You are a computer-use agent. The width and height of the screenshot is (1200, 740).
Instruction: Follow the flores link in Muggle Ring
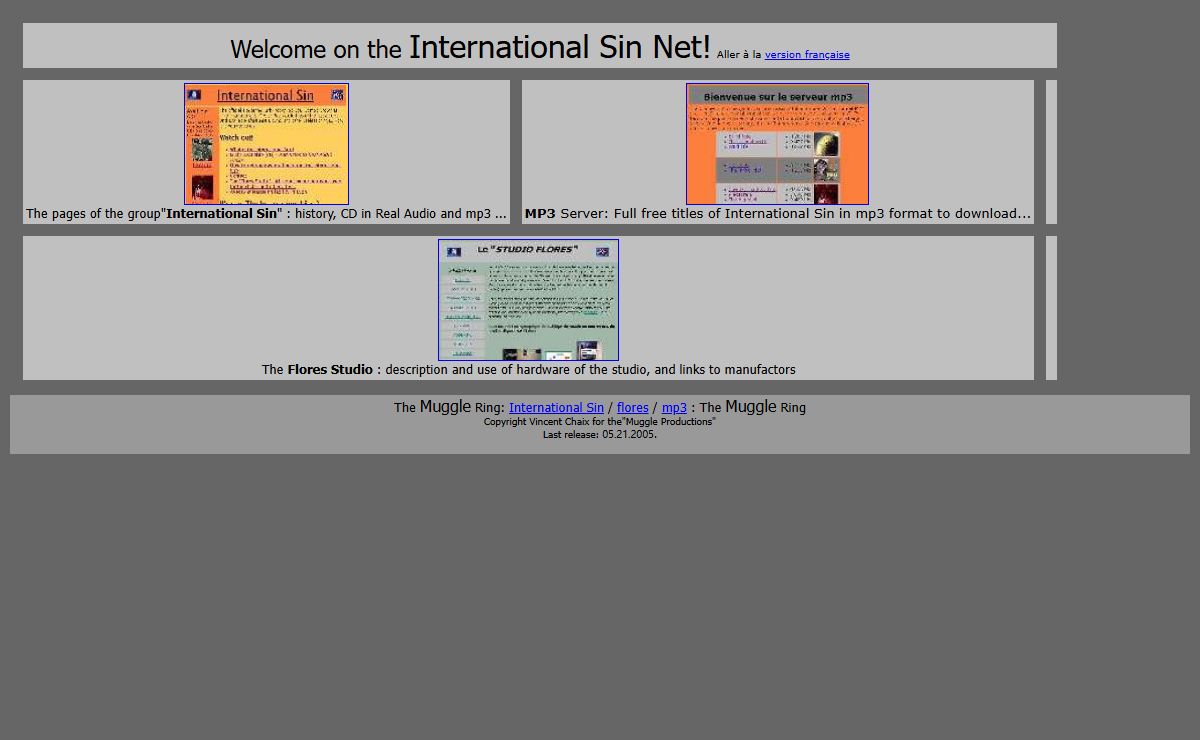(x=633, y=408)
